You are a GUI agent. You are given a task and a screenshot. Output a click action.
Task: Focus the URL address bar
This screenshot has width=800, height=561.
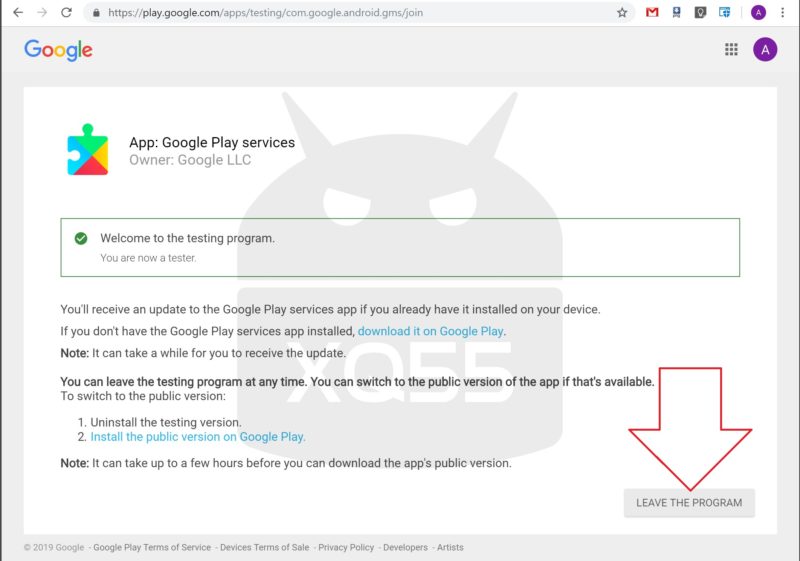[350, 13]
